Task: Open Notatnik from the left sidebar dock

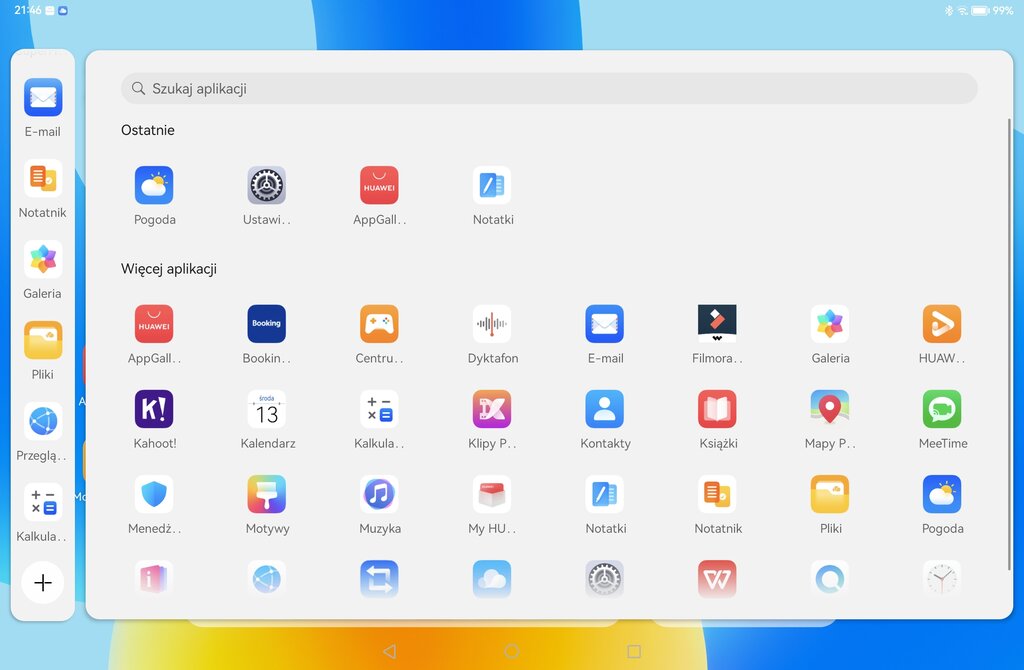Action: (43, 178)
